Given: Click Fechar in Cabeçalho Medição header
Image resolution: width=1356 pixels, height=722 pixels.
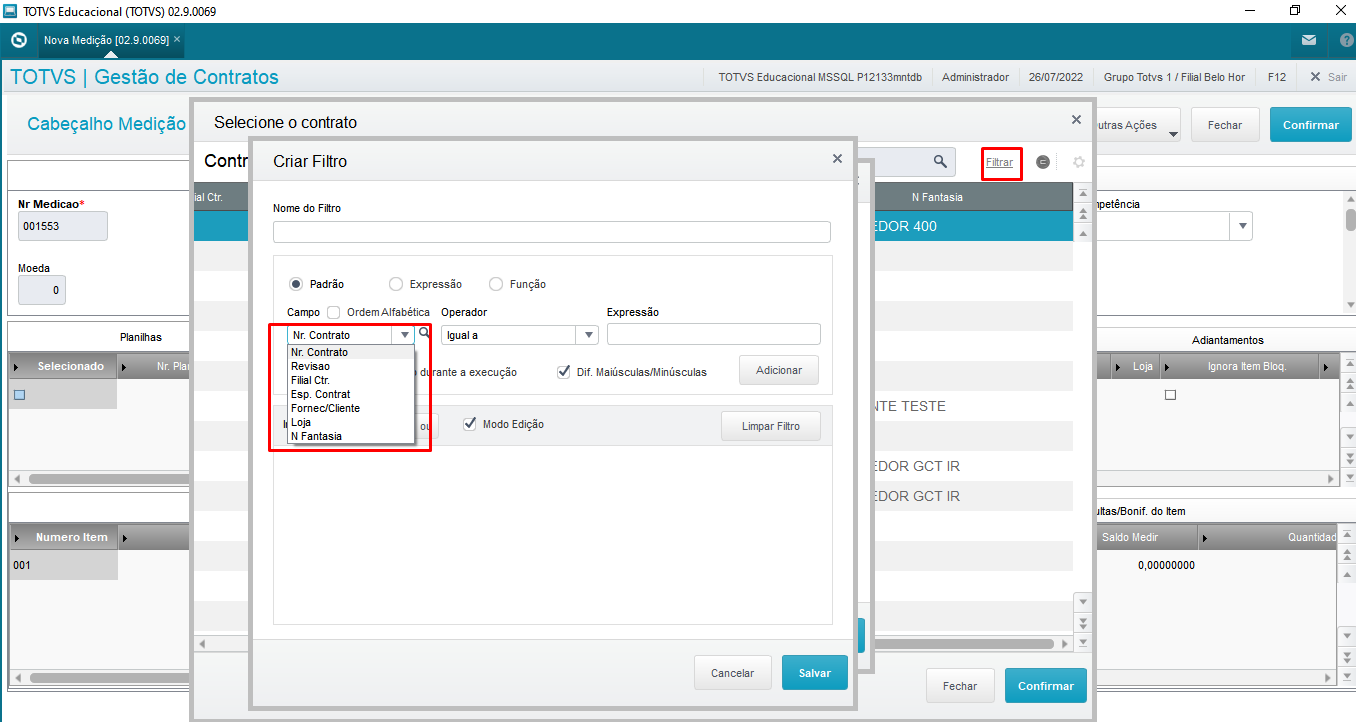Looking at the screenshot, I should pyautogui.click(x=1225, y=125).
